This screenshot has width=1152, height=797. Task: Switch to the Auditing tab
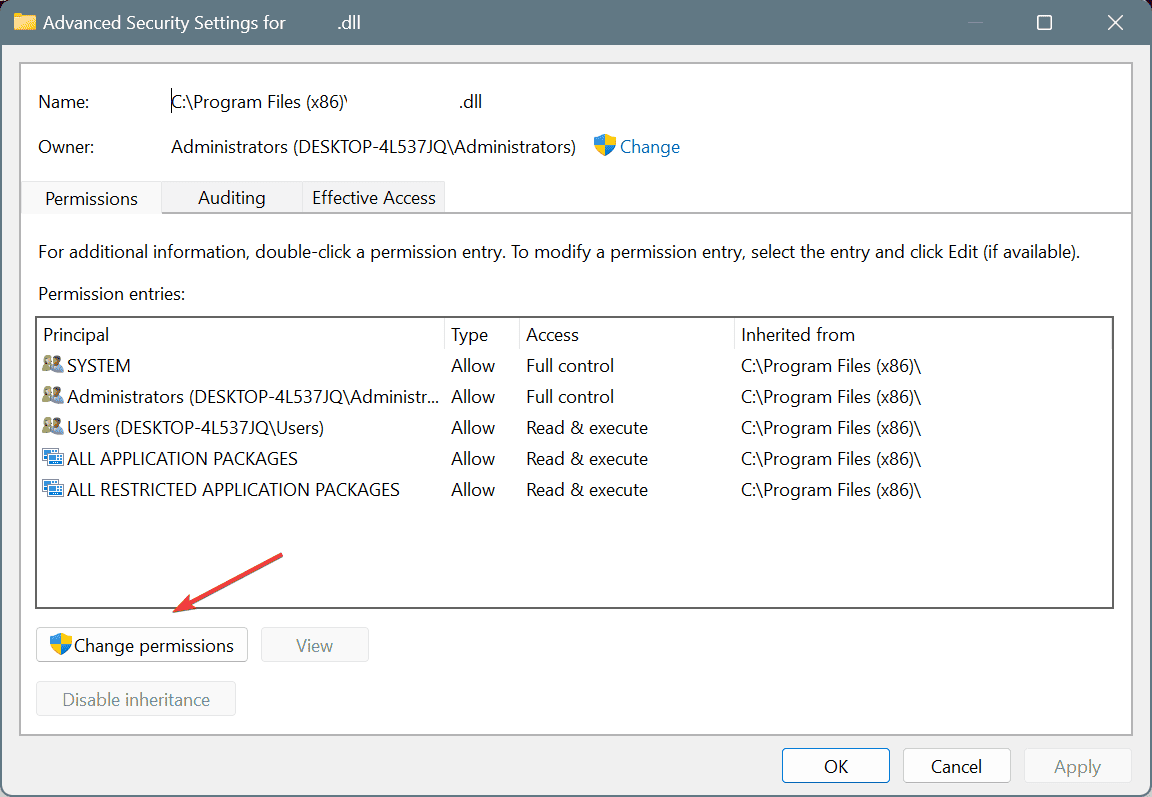[231, 198]
